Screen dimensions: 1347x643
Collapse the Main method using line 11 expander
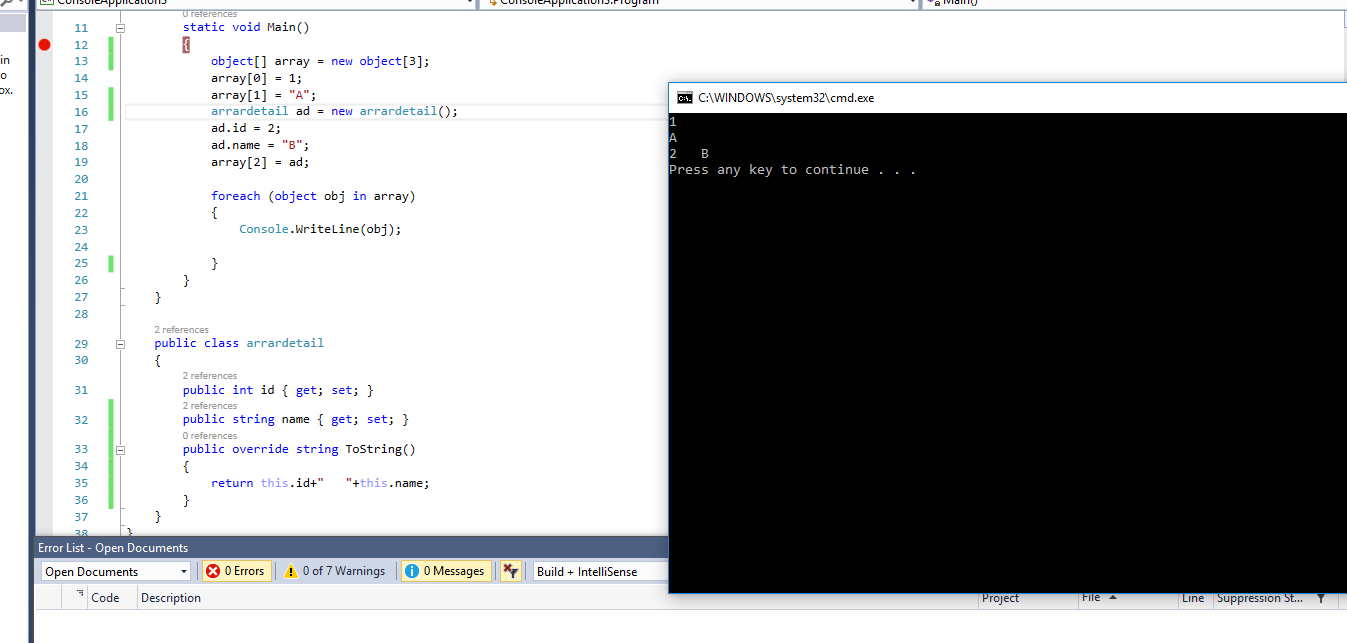(x=120, y=27)
